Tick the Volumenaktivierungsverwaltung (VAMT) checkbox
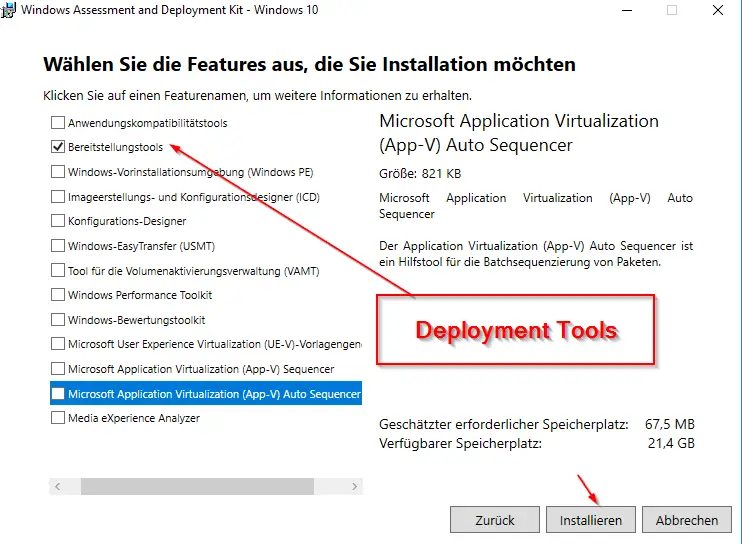This screenshot has width=742, height=544. pos(58,271)
